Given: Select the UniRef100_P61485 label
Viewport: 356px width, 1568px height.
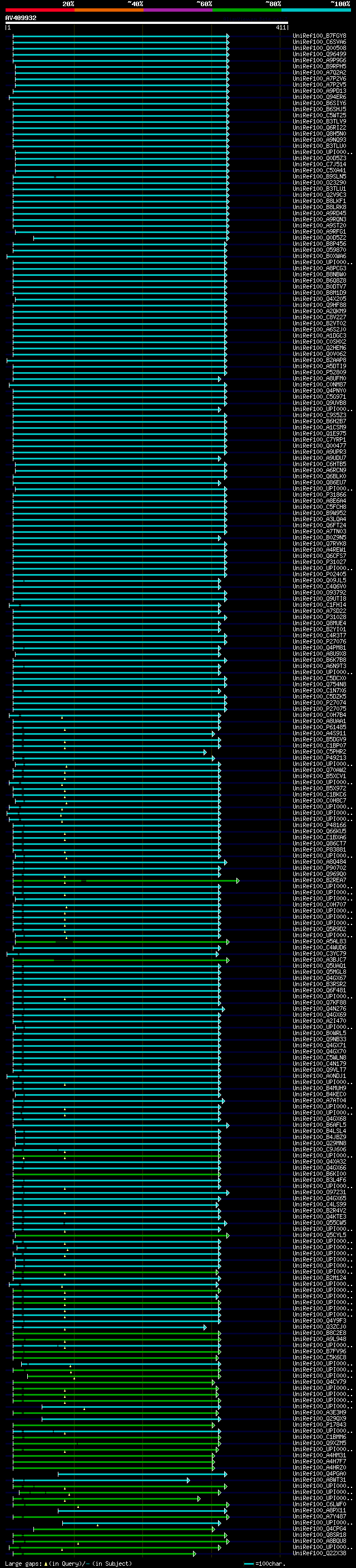Looking at the screenshot, I should tap(319, 728).
